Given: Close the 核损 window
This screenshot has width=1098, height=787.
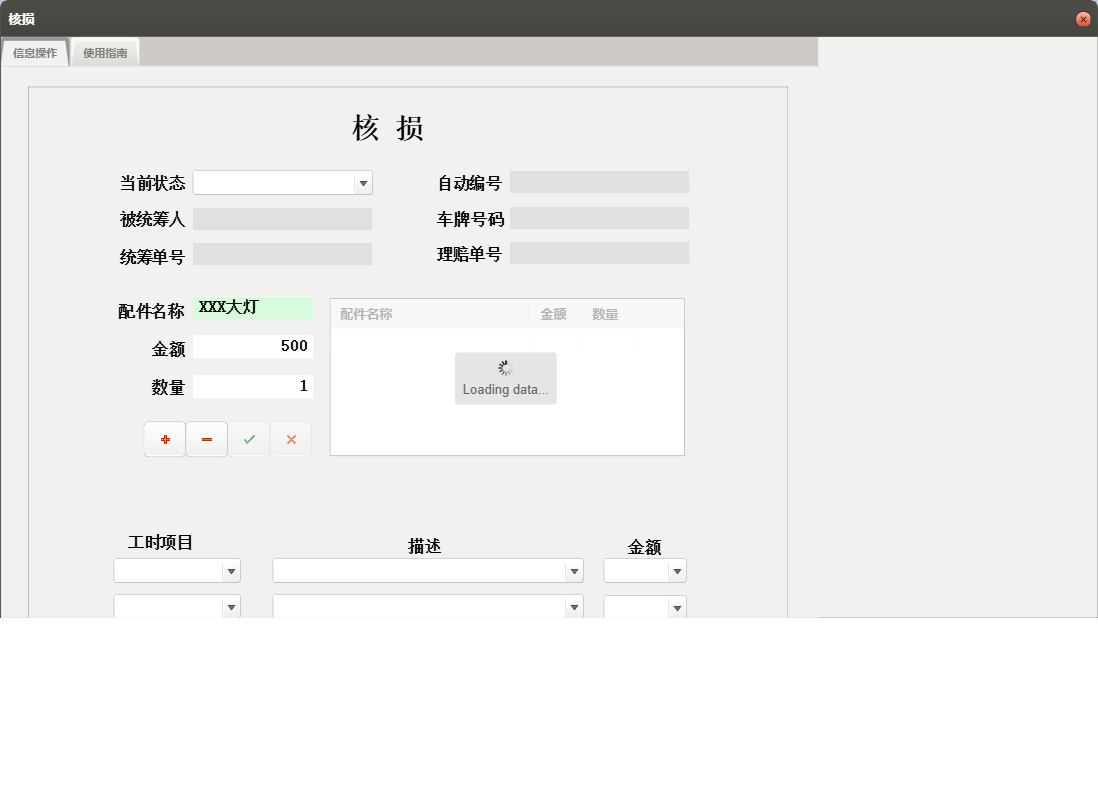Looking at the screenshot, I should 1083,18.
